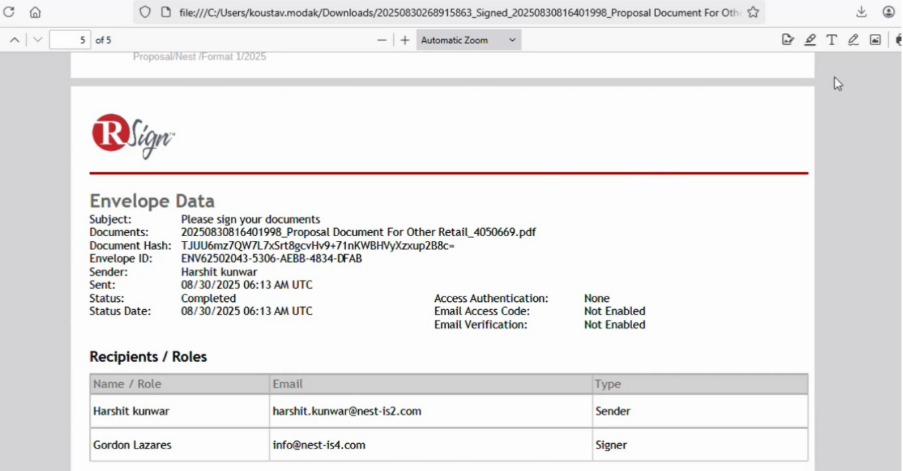Go to the next PDF page
Viewport: 903px width, 471px height.
pyautogui.click(x=38, y=40)
